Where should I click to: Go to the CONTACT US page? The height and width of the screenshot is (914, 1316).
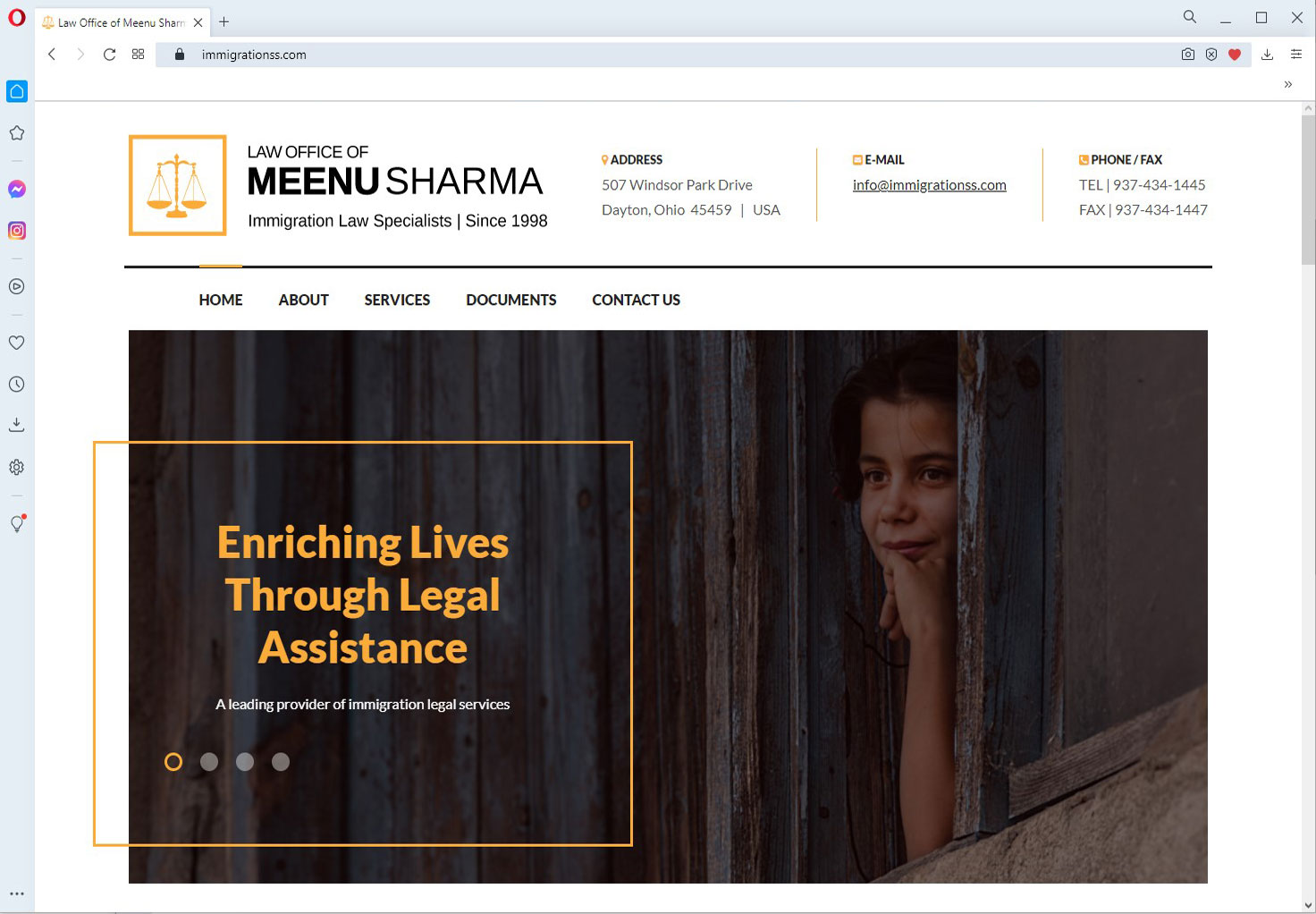tap(636, 300)
